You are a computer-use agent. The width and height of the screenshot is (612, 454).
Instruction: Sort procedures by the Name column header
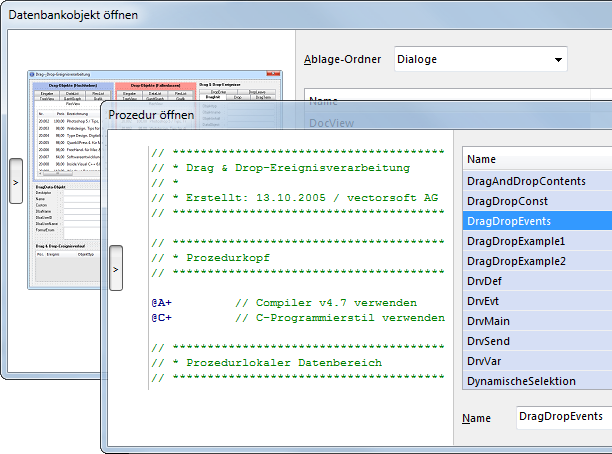click(x=536, y=159)
